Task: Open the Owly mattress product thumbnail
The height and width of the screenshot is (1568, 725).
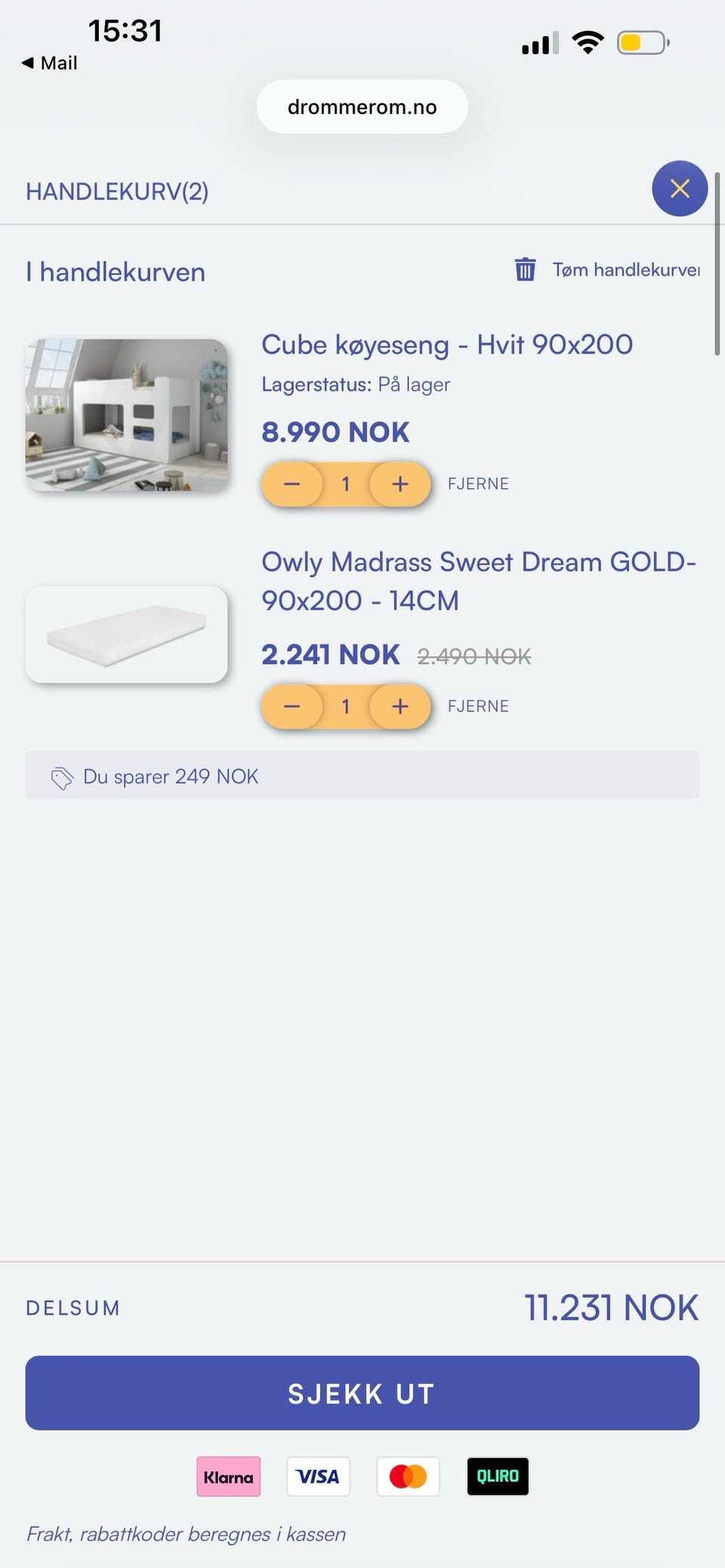Action: point(126,635)
